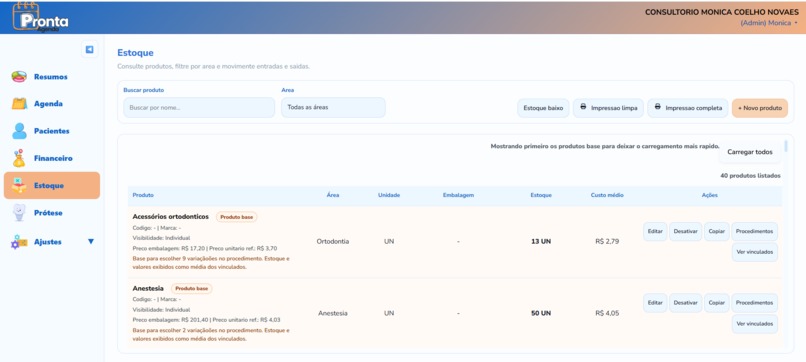Click printer icon in Impressao completa

pos(657,107)
